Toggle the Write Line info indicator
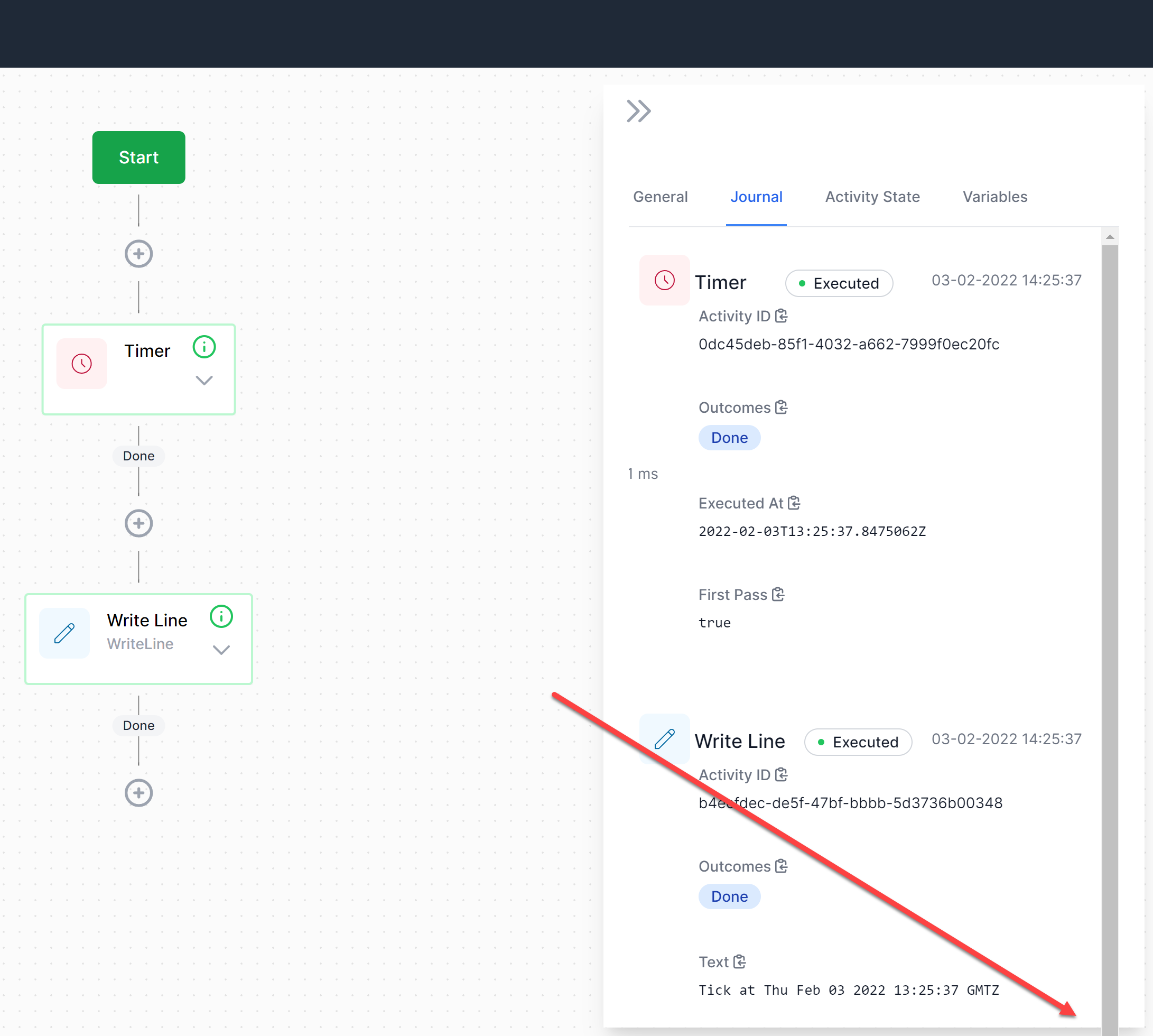 click(221, 616)
